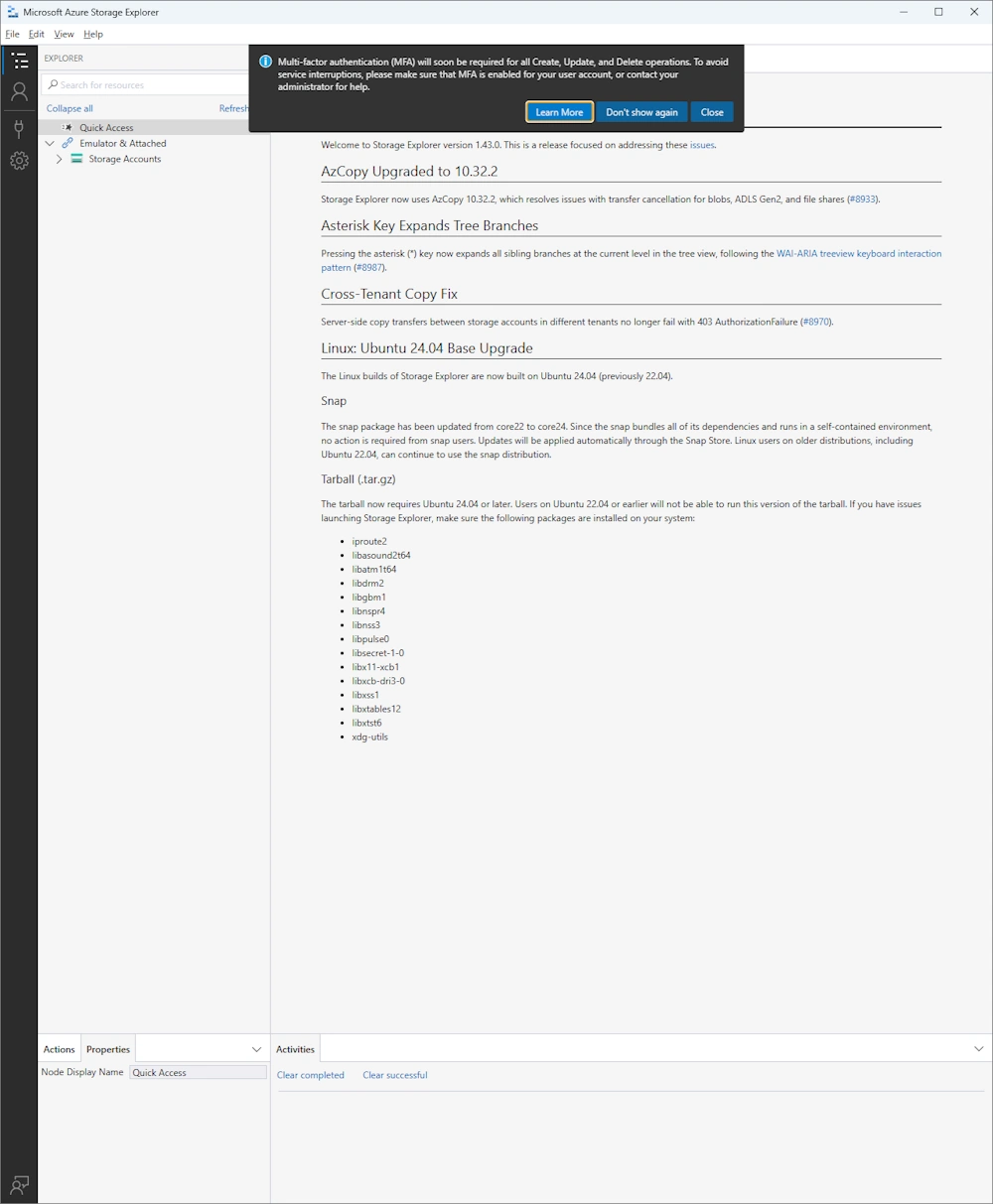Open the Explorer view in the sidebar
The width and height of the screenshot is (993, 1204).
point(19,61)
